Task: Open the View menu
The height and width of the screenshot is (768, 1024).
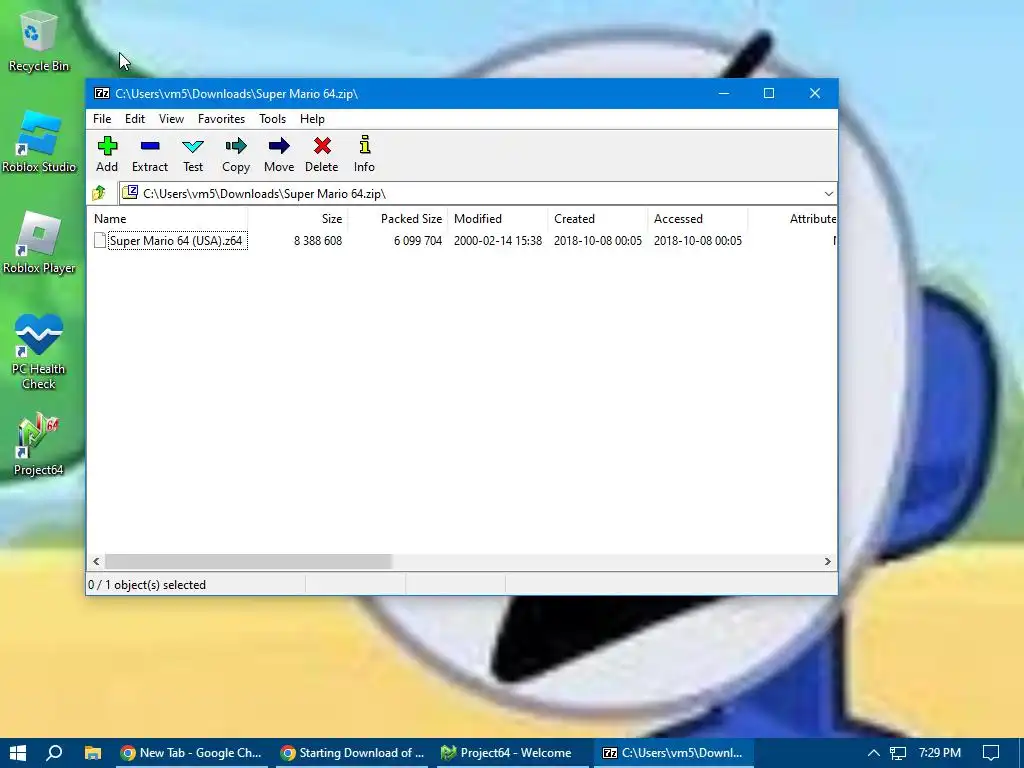Action: [171, 119]
